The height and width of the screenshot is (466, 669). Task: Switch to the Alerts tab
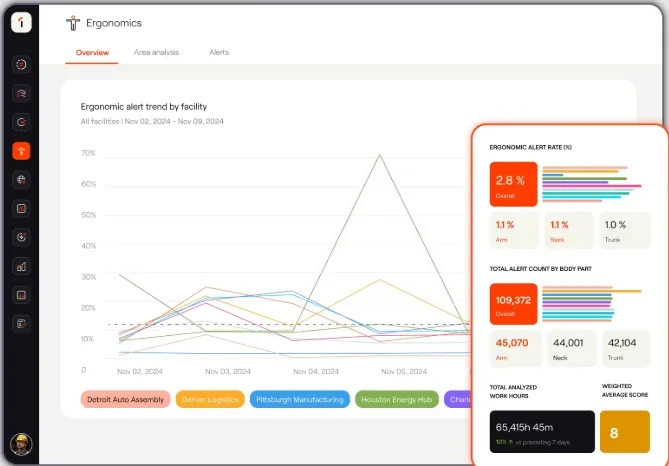pyautogui.click(x=219, y=52)
